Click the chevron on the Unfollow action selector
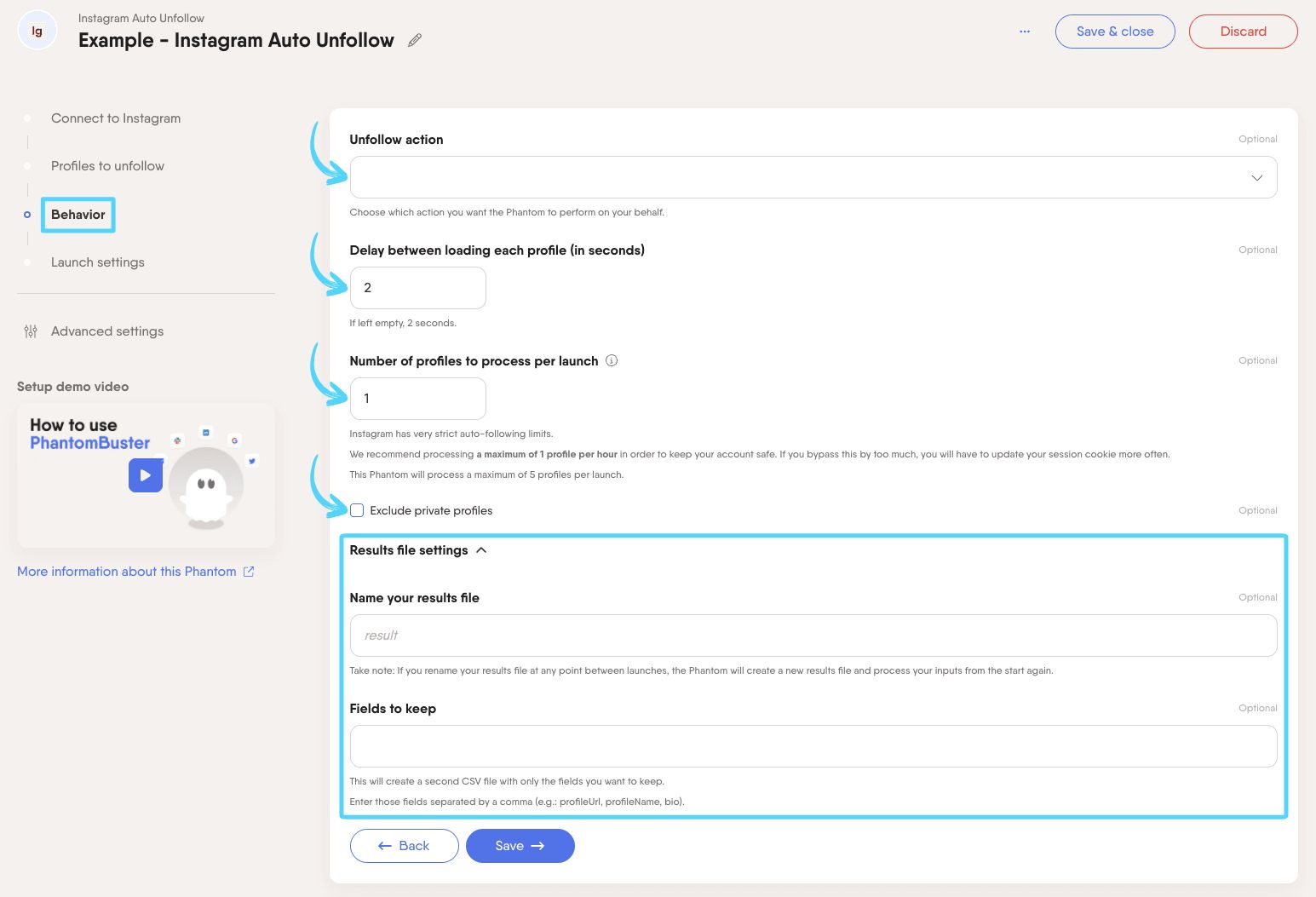The height and width of the screenshot is (897, 1316). tap(1257, 177)
